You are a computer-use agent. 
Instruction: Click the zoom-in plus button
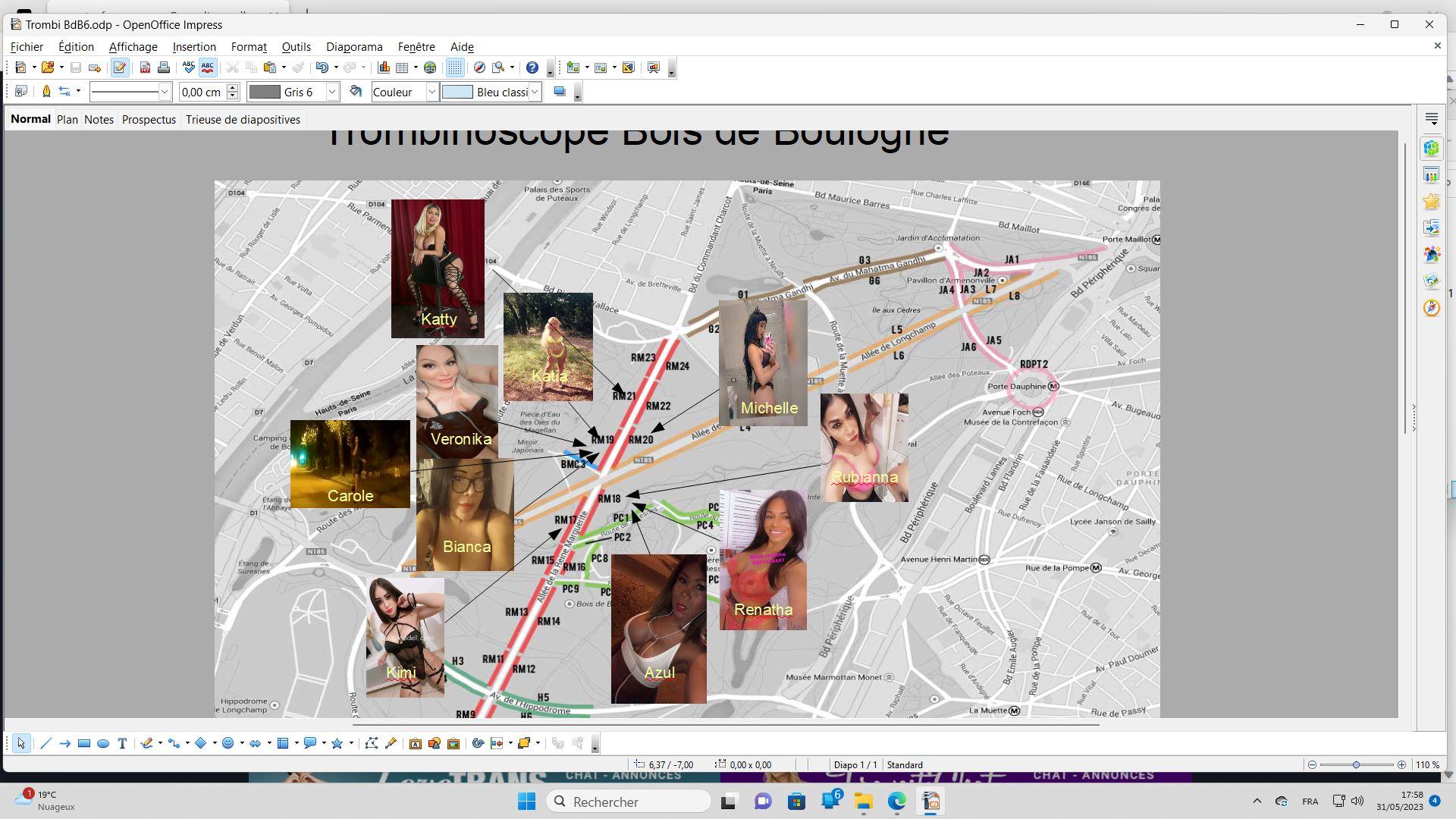point(1401,764)
